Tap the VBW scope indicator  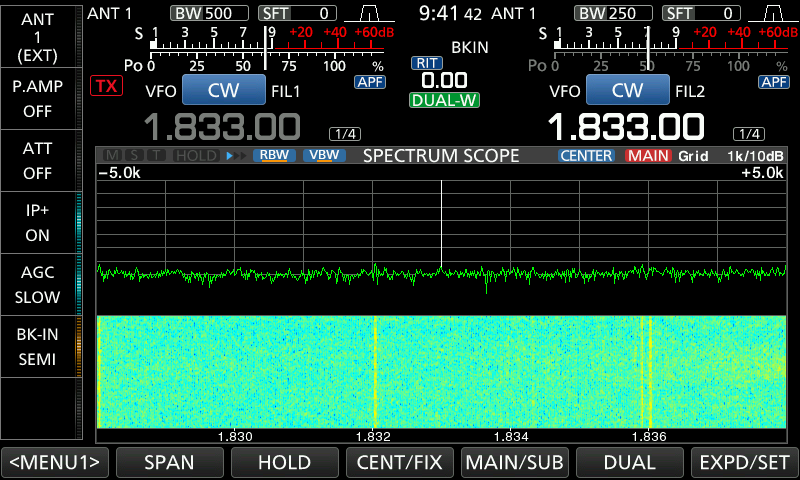(x=324, y=155)
